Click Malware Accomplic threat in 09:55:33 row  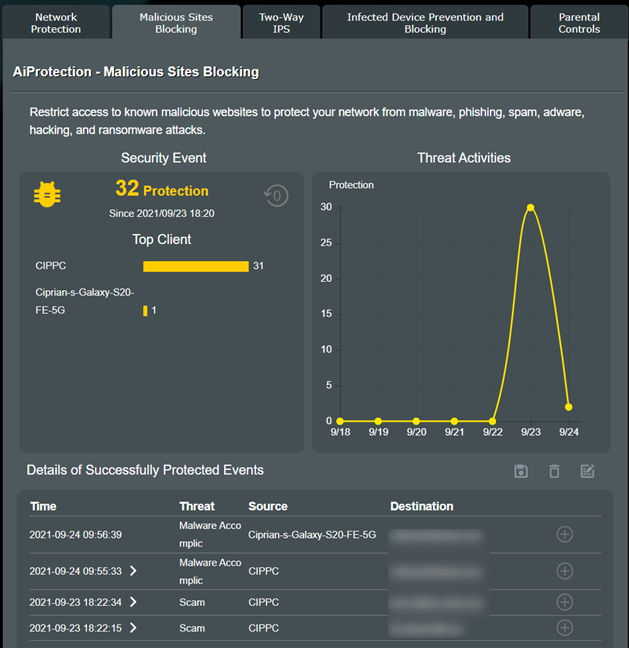(x=210, y=572)
